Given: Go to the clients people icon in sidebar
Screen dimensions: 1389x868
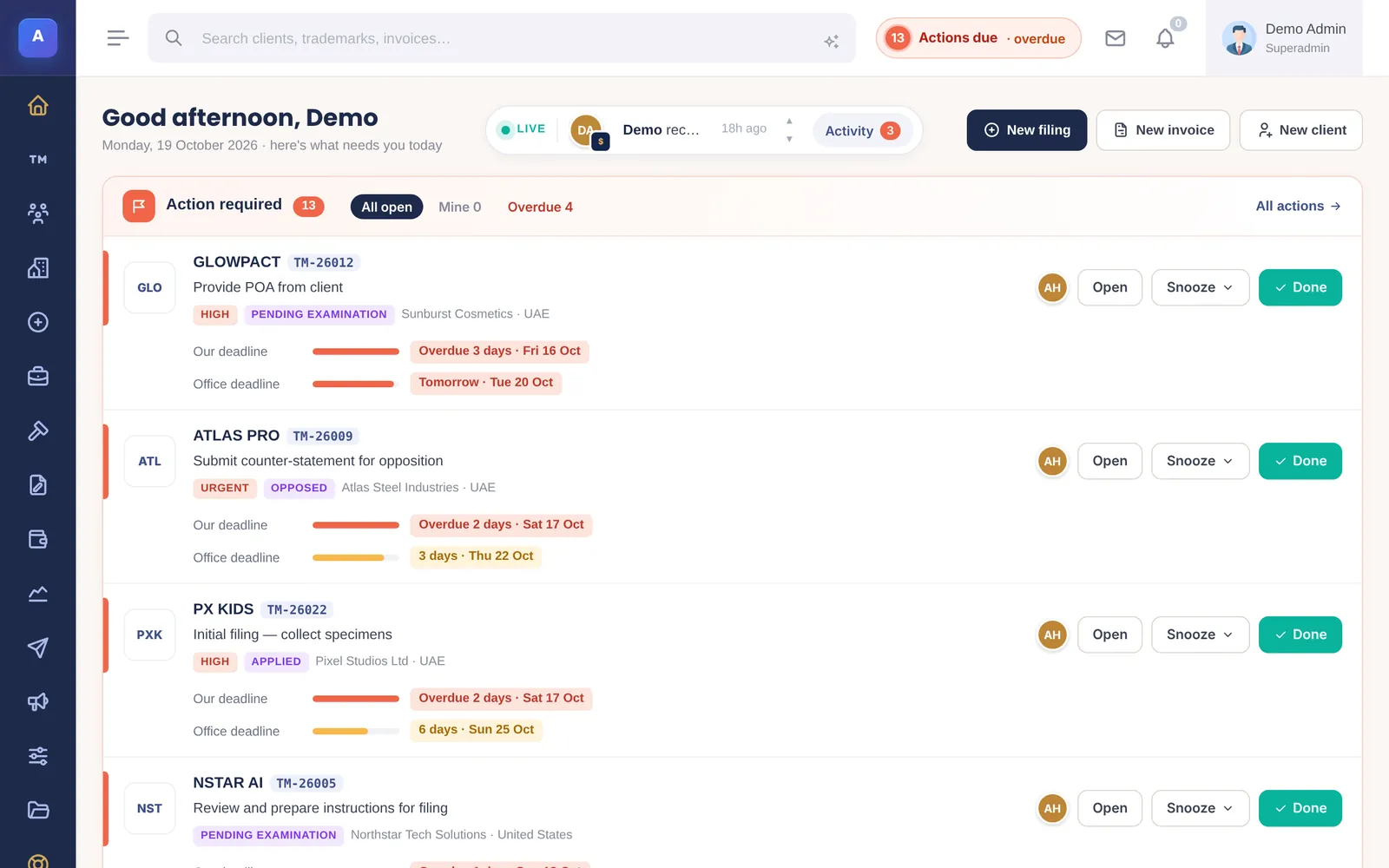Looking at the screenshot, I should 37,214.
